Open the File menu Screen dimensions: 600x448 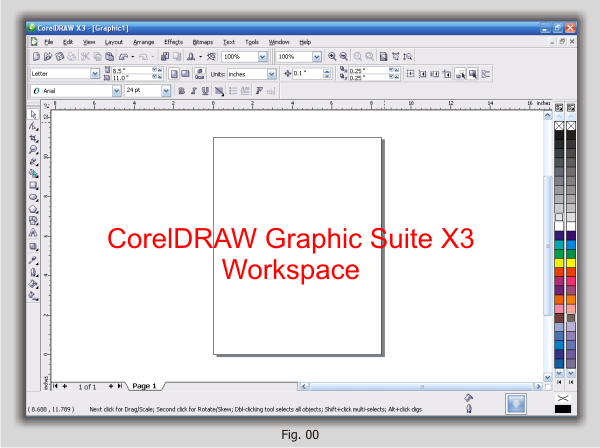(x=49, y=42)
